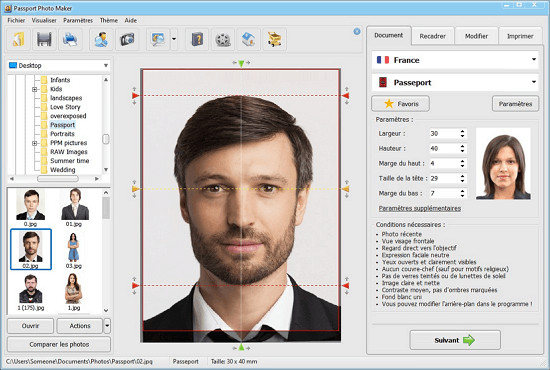Click the left yellow eye-line marker
550x370 pixels.
(135, 189)
